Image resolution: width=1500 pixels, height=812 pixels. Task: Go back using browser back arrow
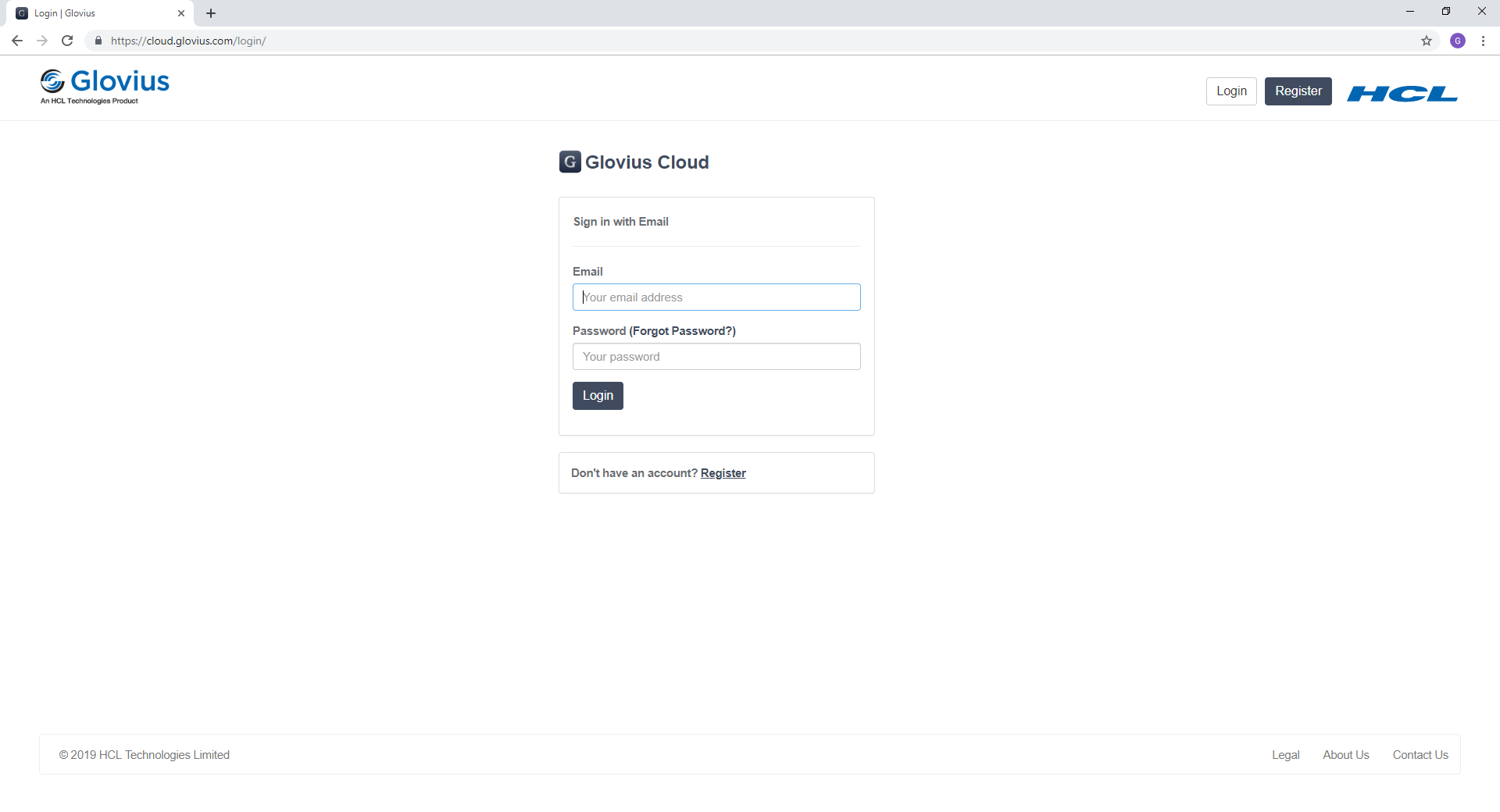(17, 41)
